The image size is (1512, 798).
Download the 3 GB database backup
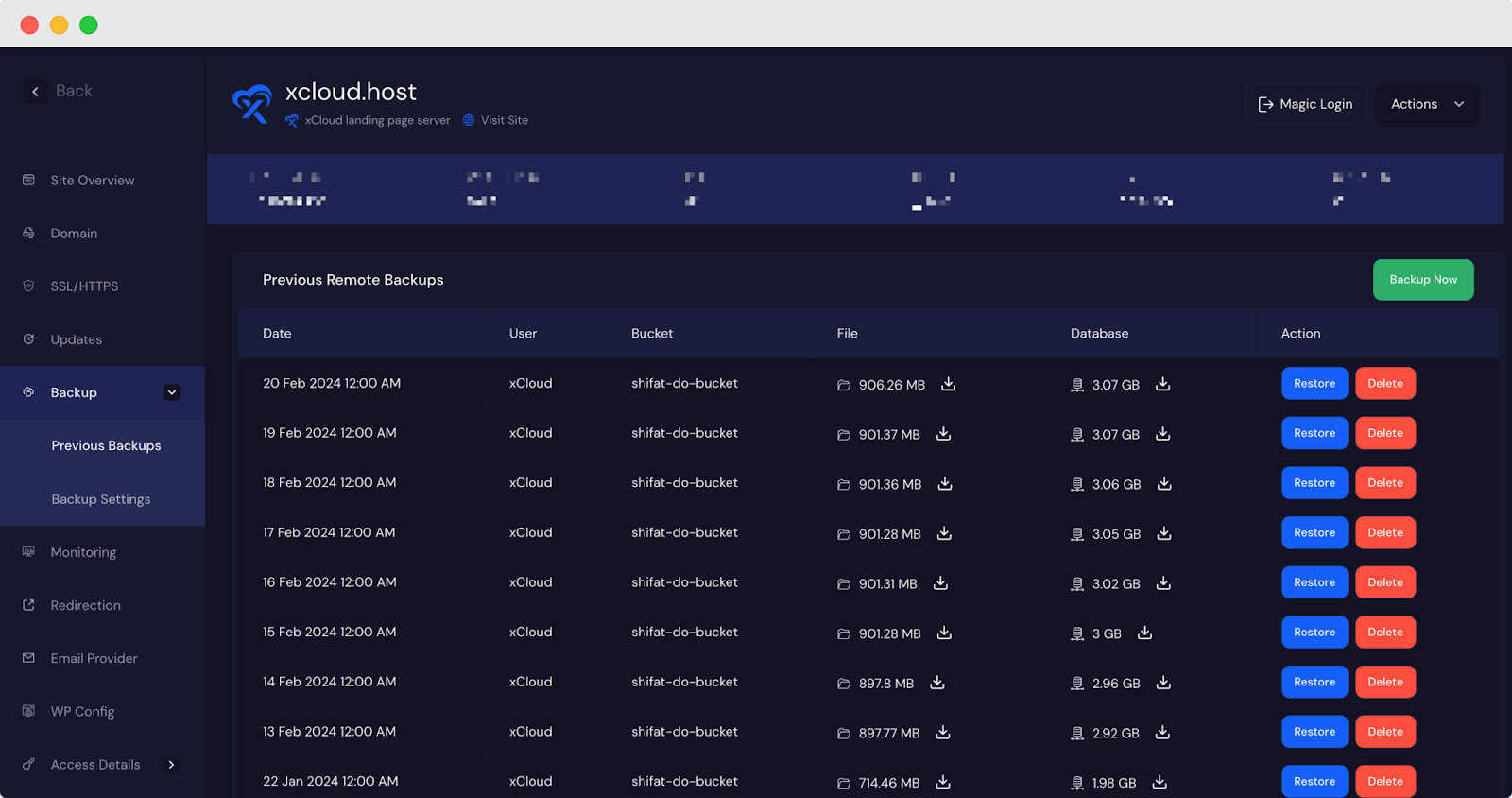[1144, 633]
